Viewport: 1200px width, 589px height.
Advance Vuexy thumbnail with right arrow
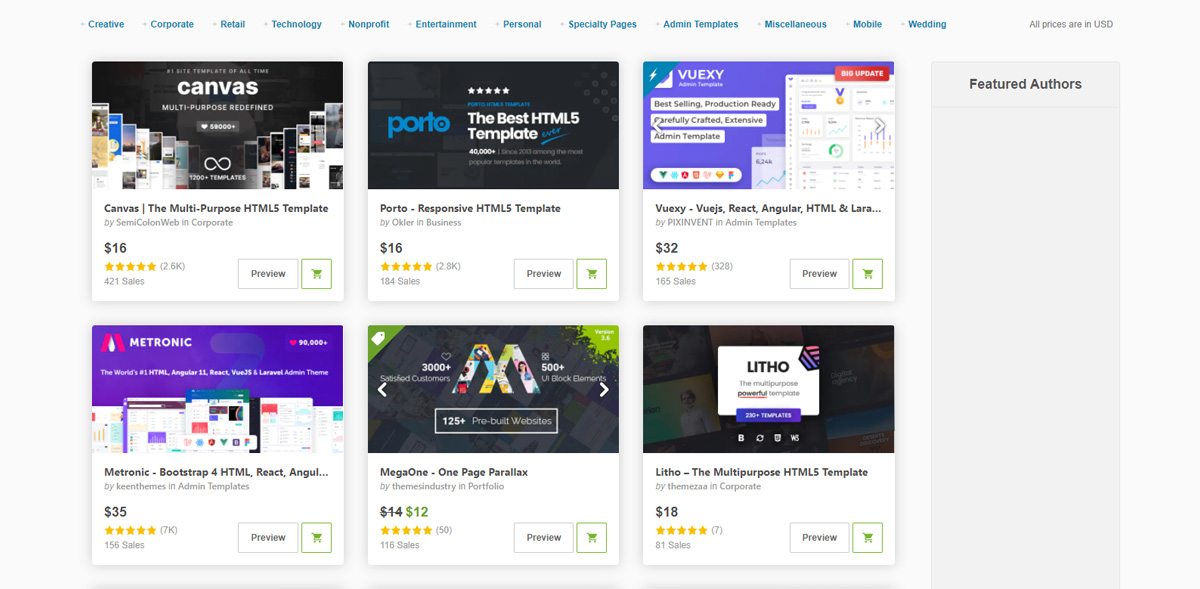point(880,126)
